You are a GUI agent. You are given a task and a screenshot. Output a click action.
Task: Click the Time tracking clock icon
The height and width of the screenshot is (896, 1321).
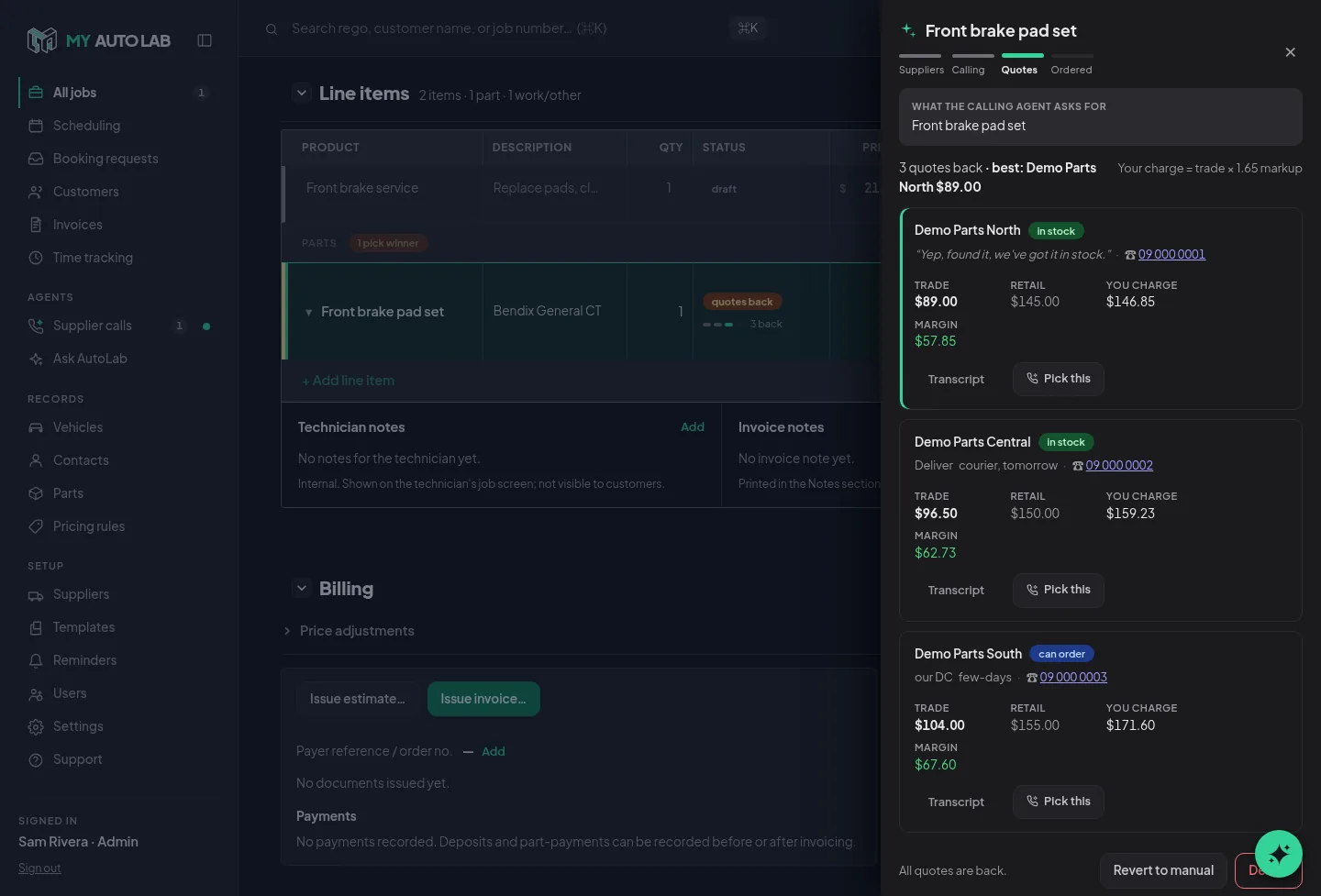[x=36, y=258]
